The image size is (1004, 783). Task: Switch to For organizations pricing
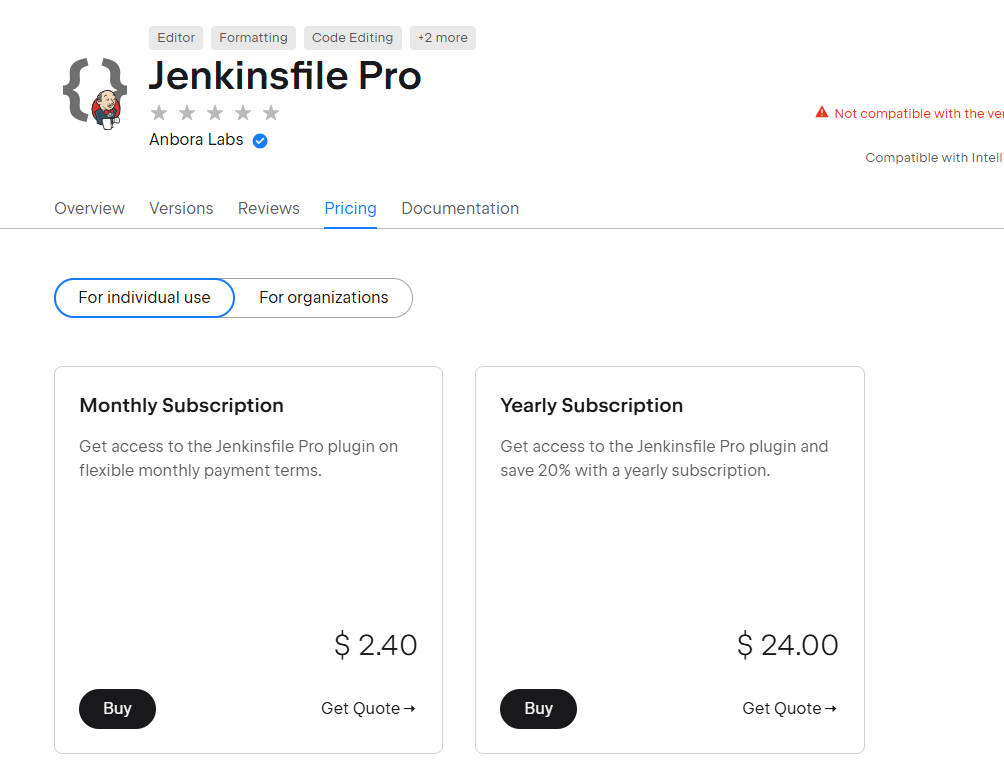point(323,298)
